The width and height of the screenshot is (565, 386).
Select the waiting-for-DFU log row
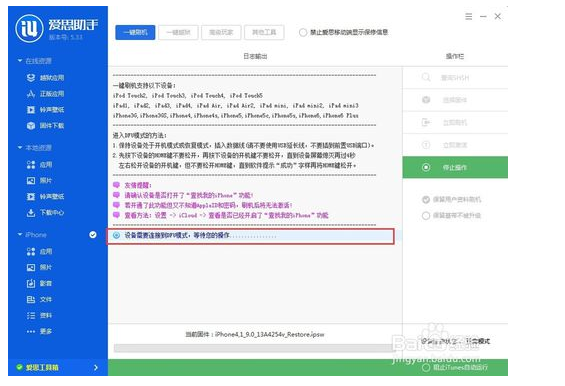[x=250, y=236]
